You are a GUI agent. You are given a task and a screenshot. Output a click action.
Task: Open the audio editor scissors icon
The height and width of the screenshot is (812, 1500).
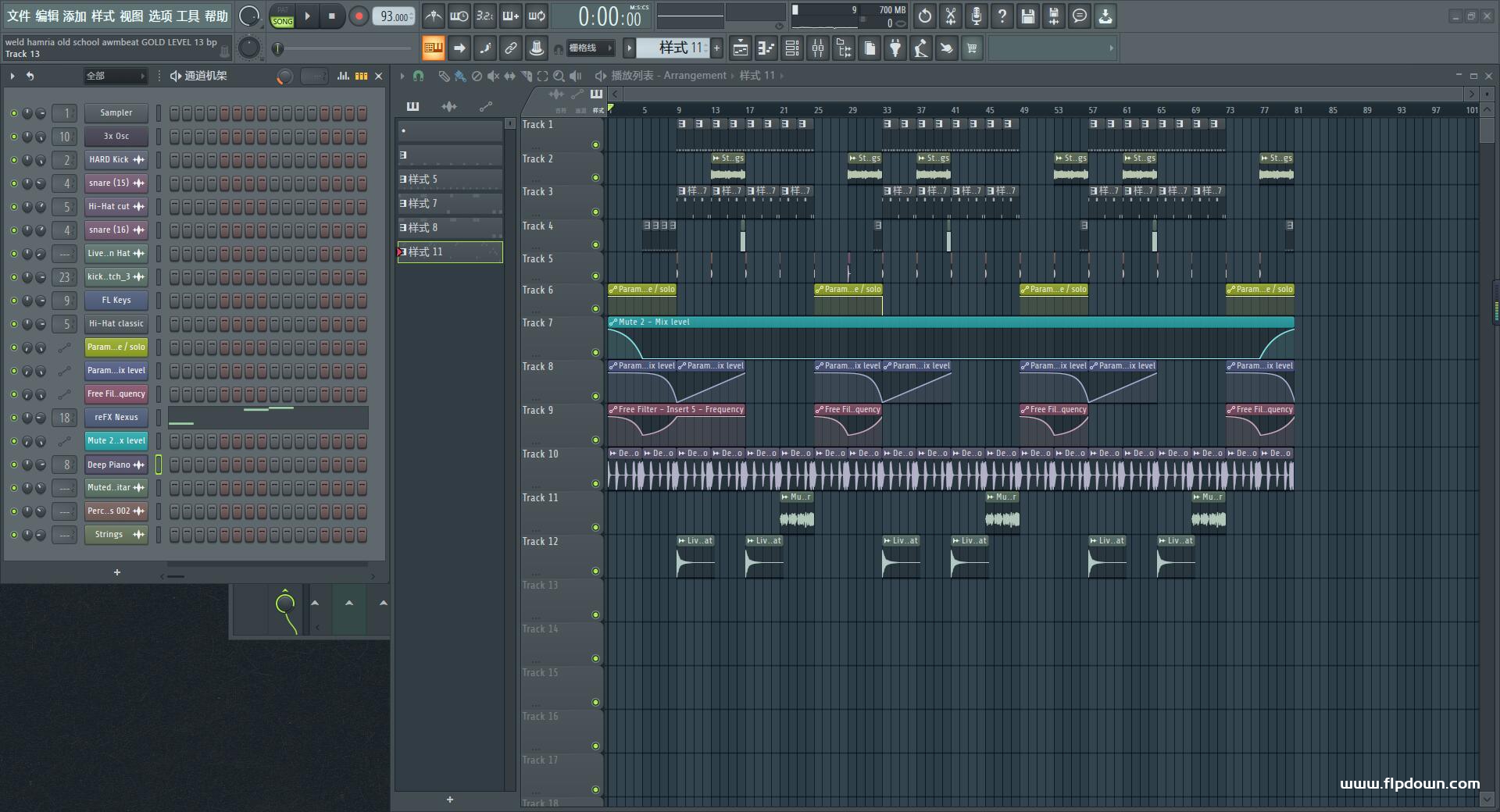951,16
